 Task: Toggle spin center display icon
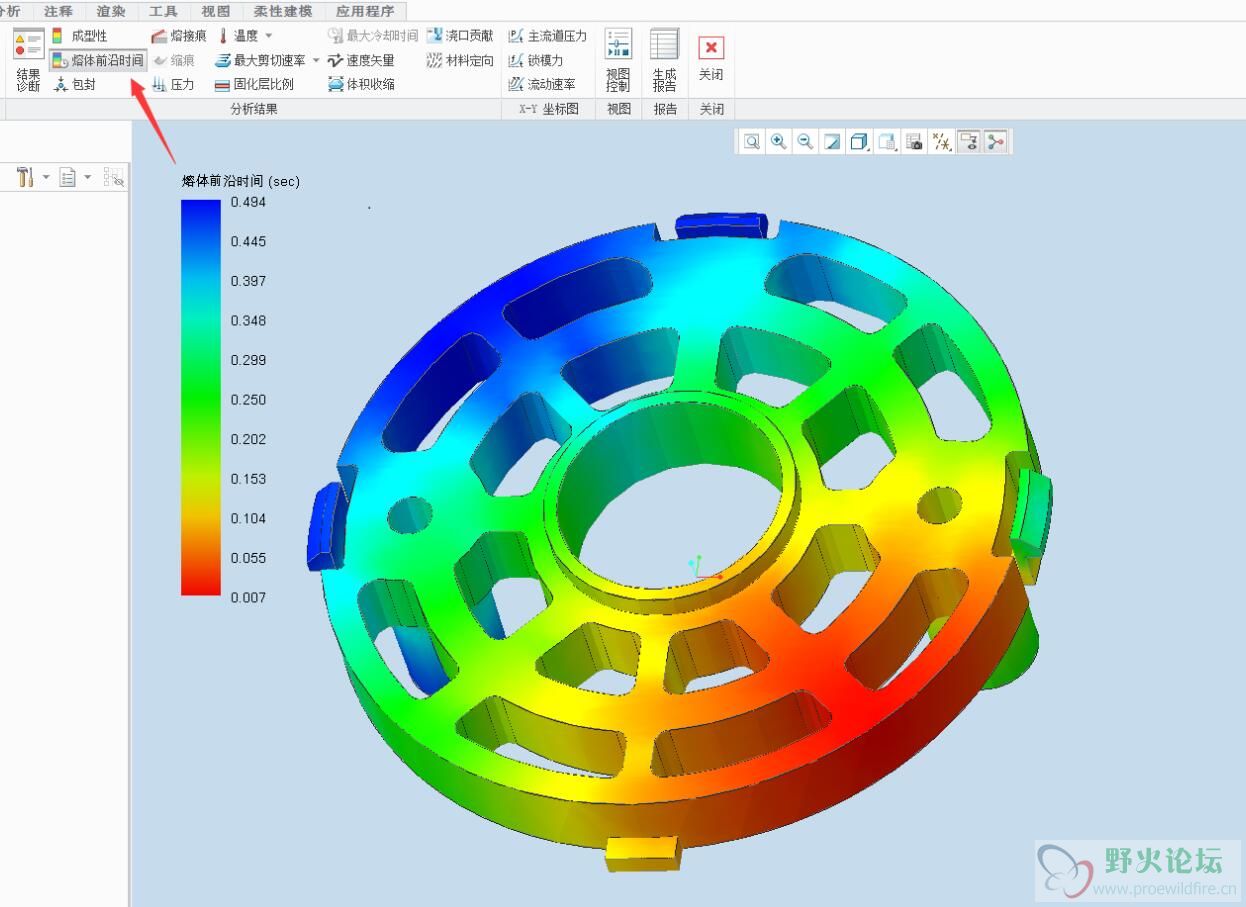[994, 142]
